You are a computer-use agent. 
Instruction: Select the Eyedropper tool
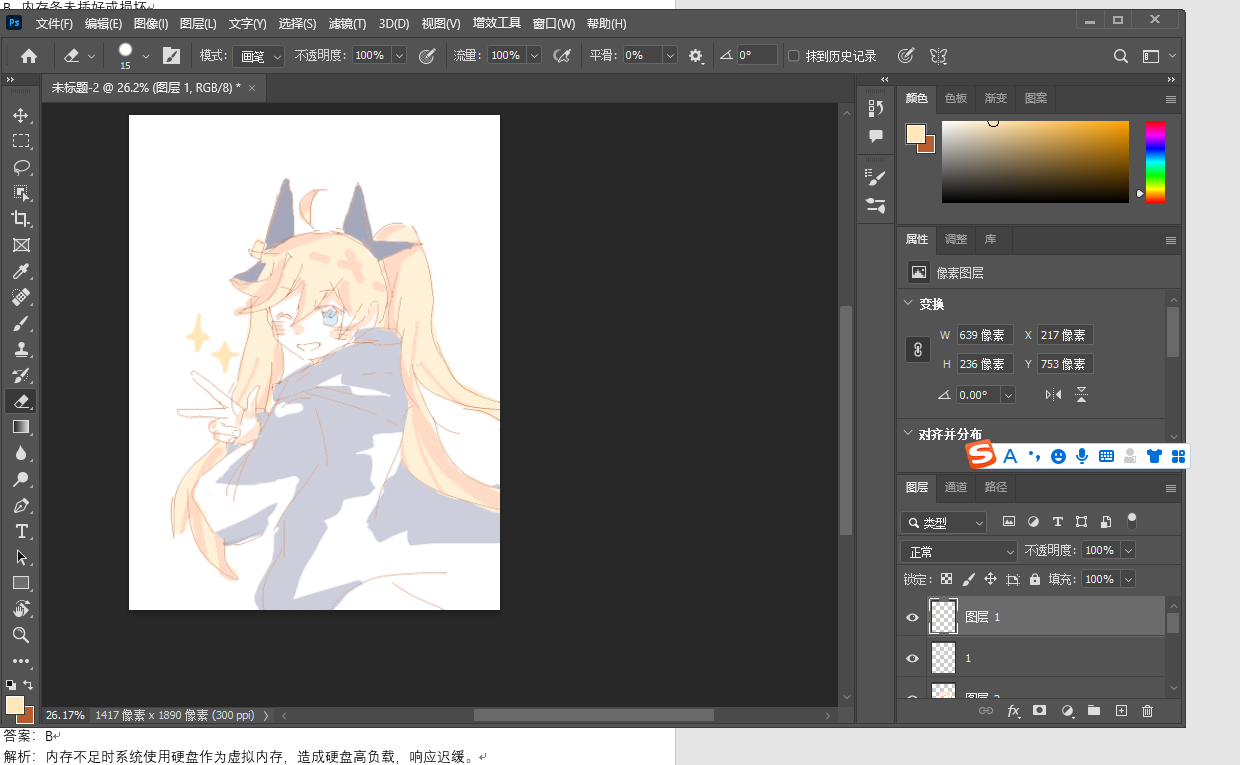pyautogui.click(x=21, y=271)
